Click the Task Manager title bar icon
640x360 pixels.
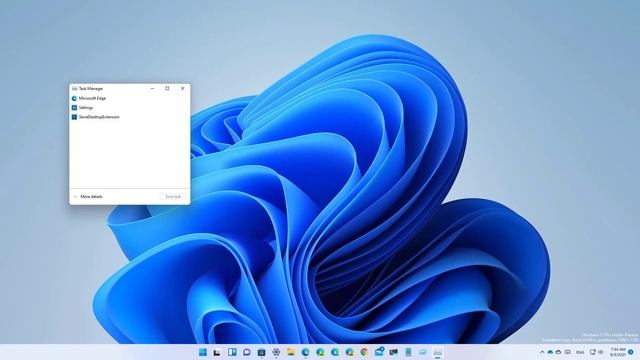click(x=74, y=89)
